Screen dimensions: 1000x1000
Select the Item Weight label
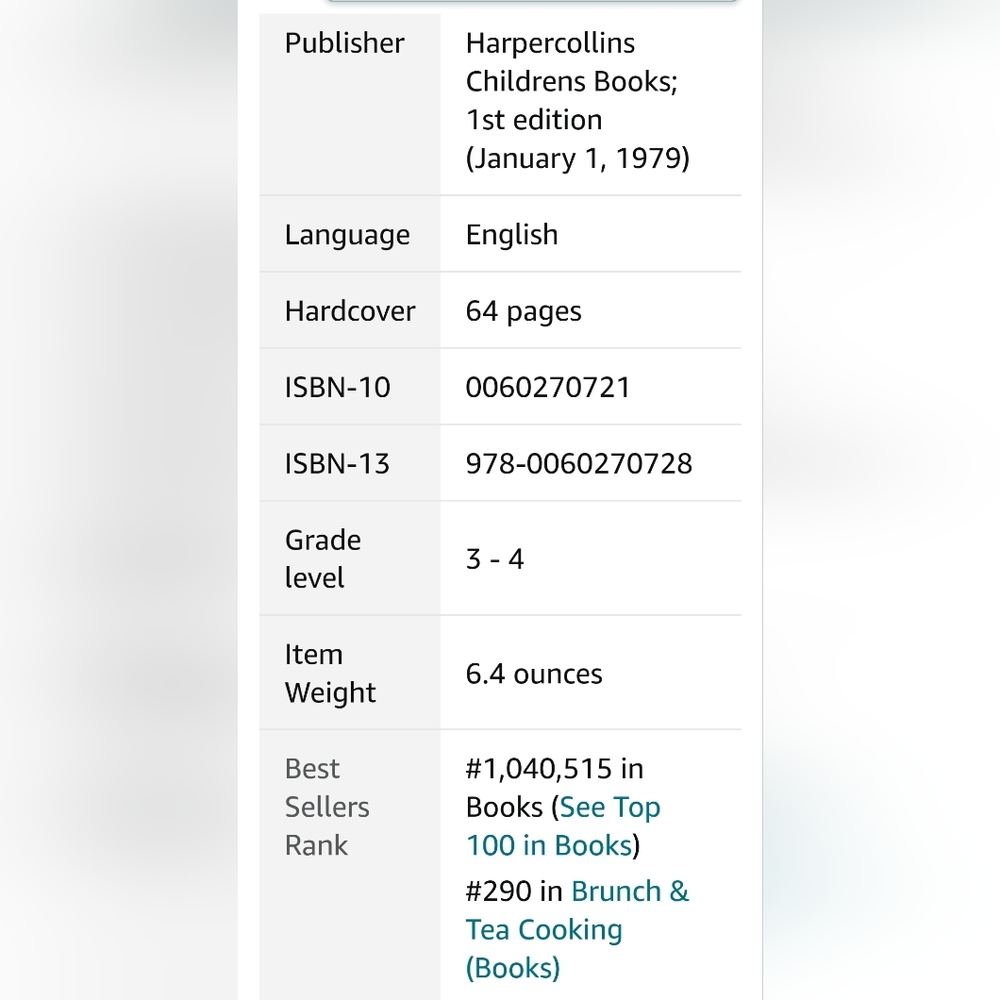coord(330,673)
